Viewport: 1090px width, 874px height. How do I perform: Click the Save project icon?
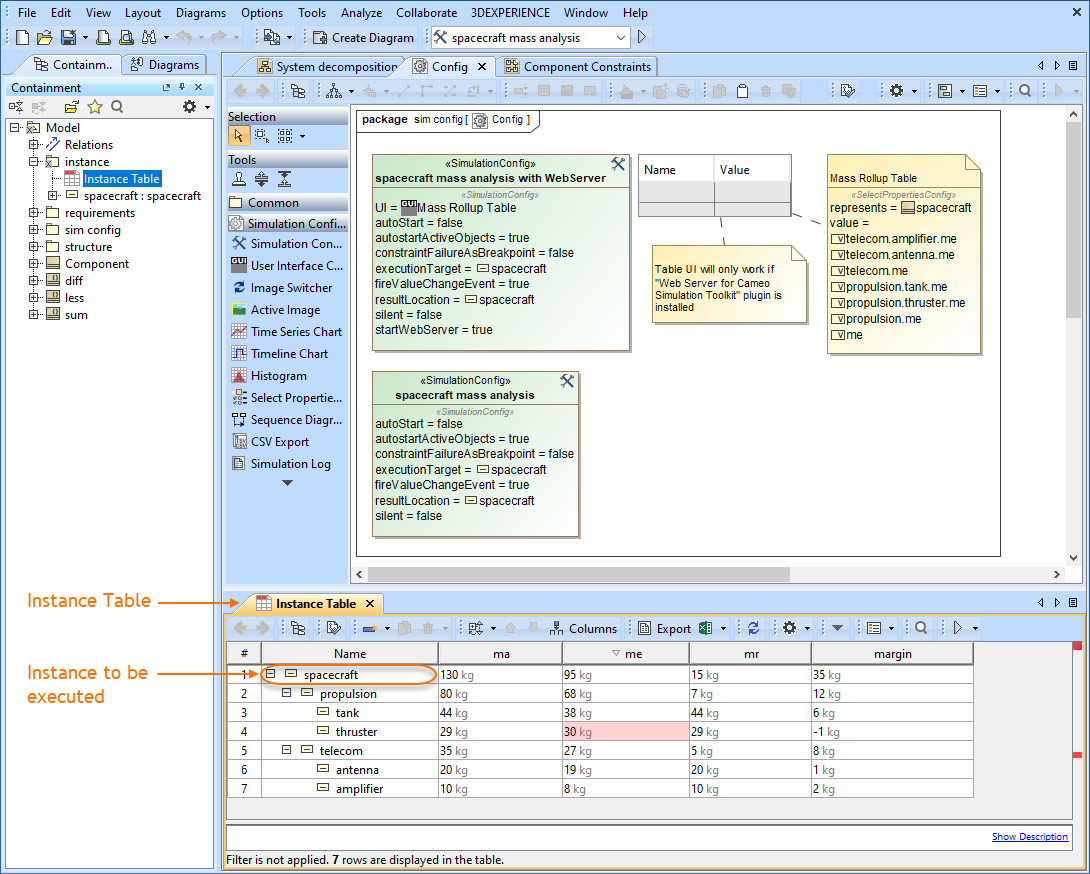point(68,38)
